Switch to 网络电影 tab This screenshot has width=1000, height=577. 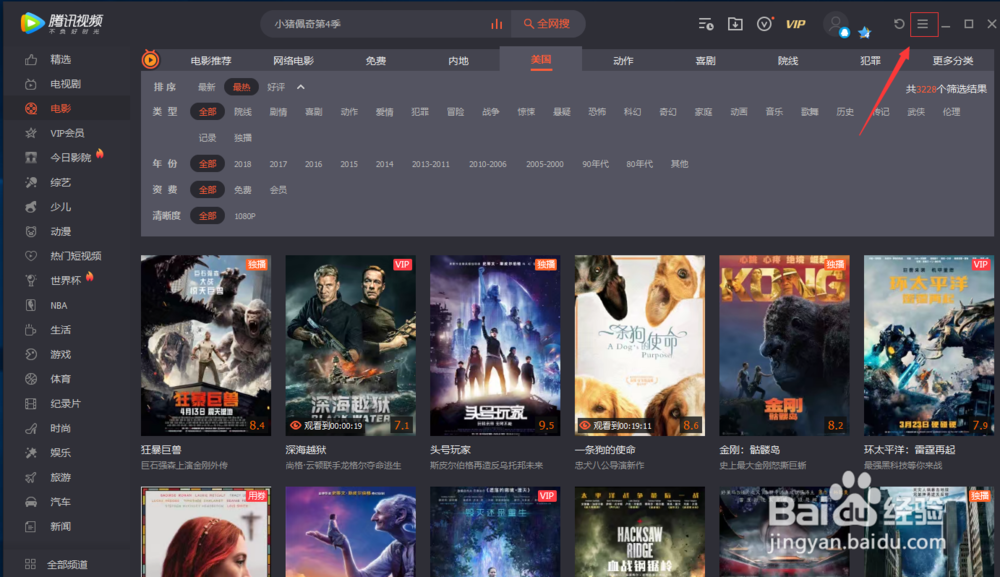tap(293, 61)
